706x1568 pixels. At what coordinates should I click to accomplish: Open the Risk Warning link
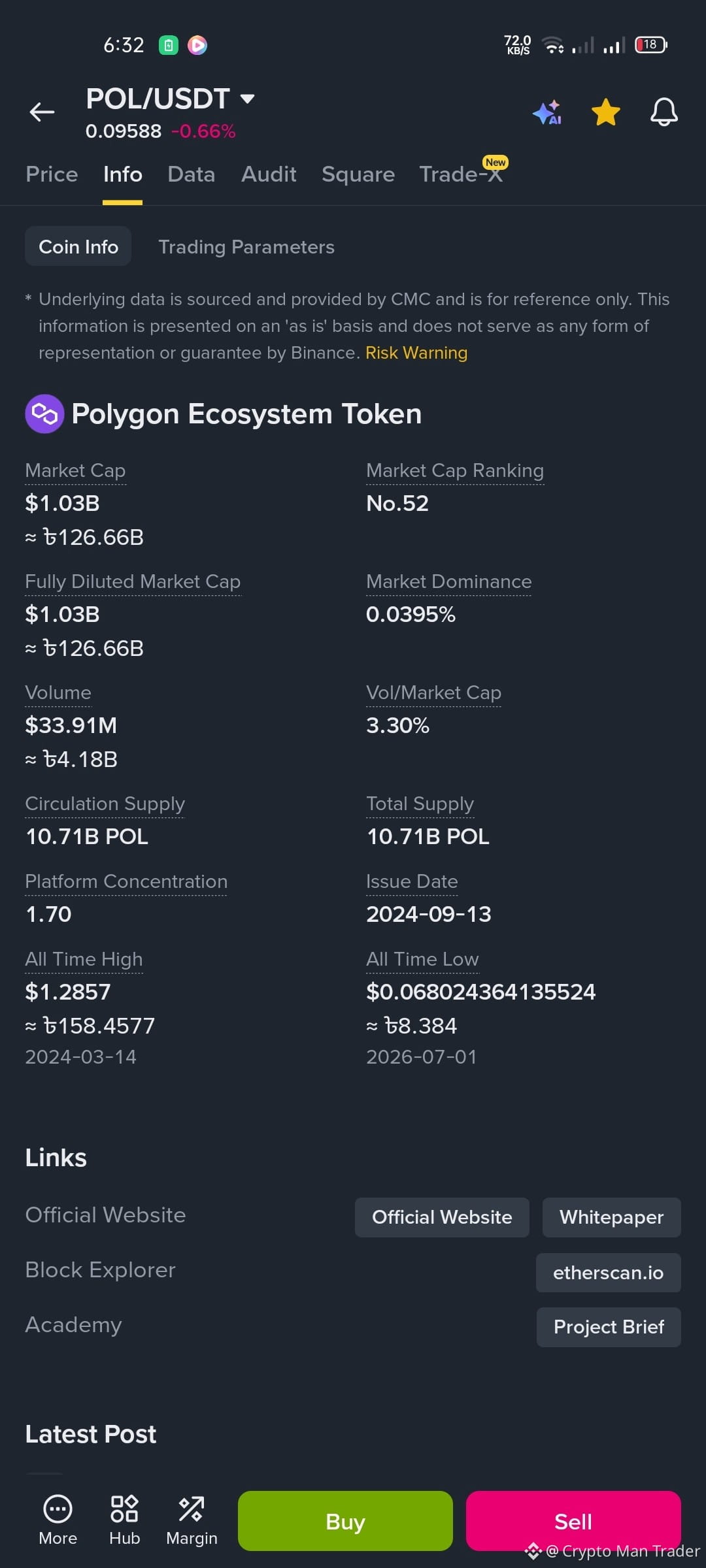click(416, 353)
